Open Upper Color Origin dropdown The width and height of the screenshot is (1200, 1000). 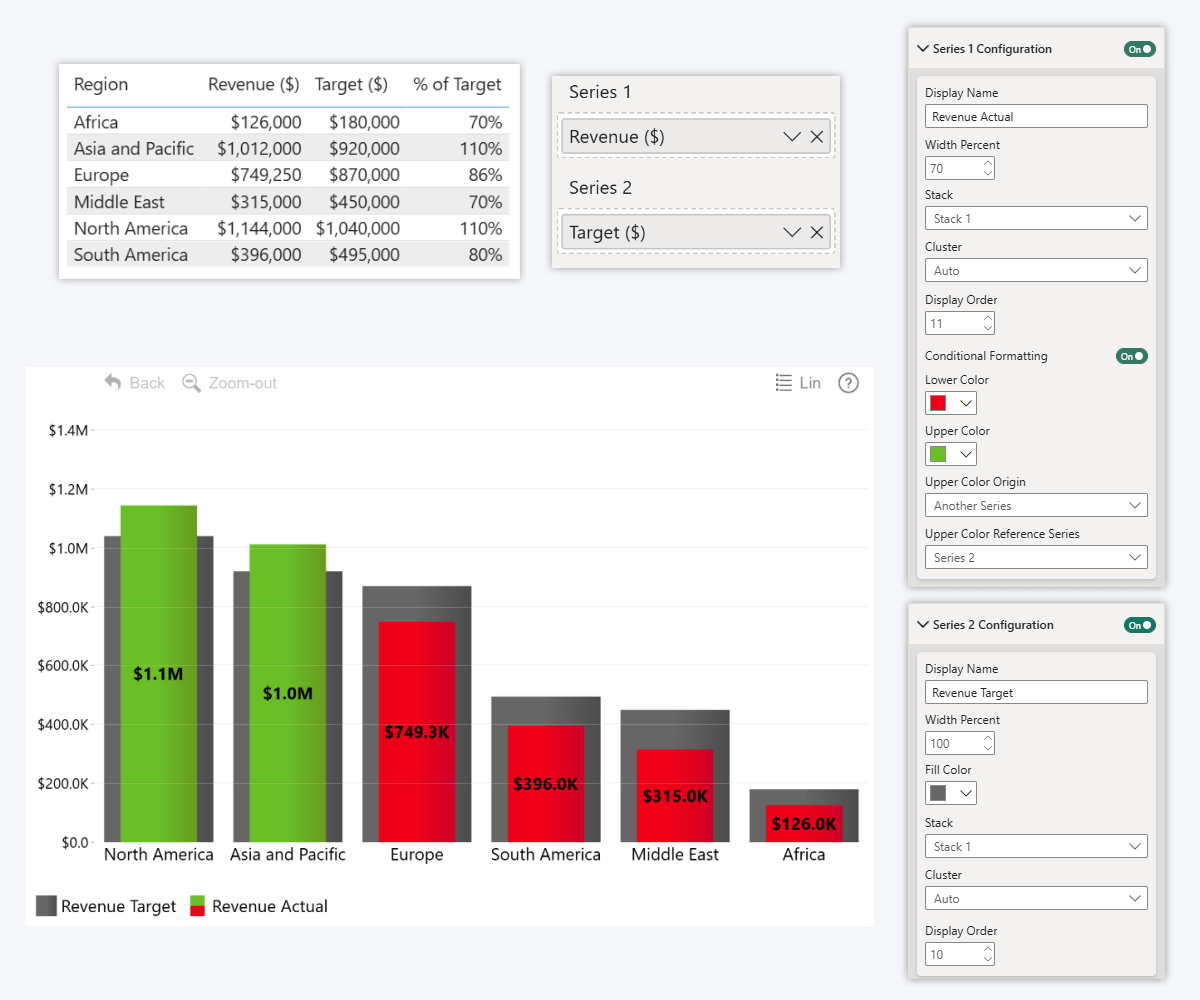tap(1035, 506)
